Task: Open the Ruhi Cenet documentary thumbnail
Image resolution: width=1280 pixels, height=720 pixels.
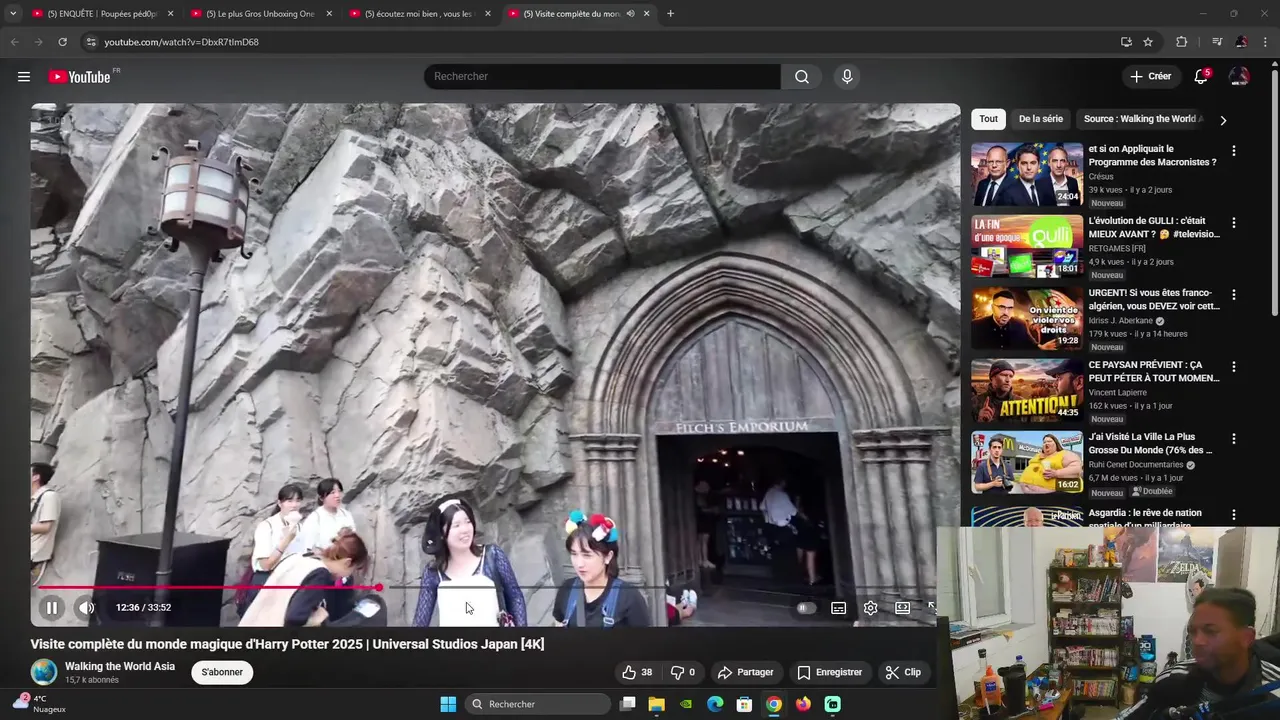Action: 1027,462
